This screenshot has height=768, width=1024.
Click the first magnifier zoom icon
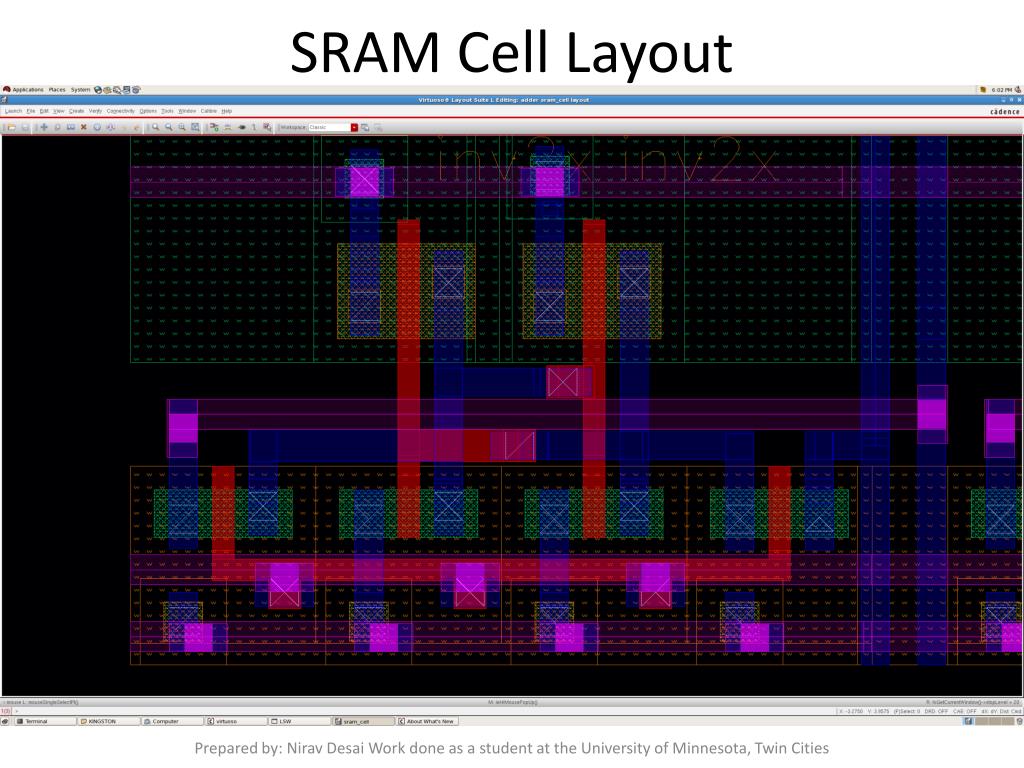coord(155,127)
